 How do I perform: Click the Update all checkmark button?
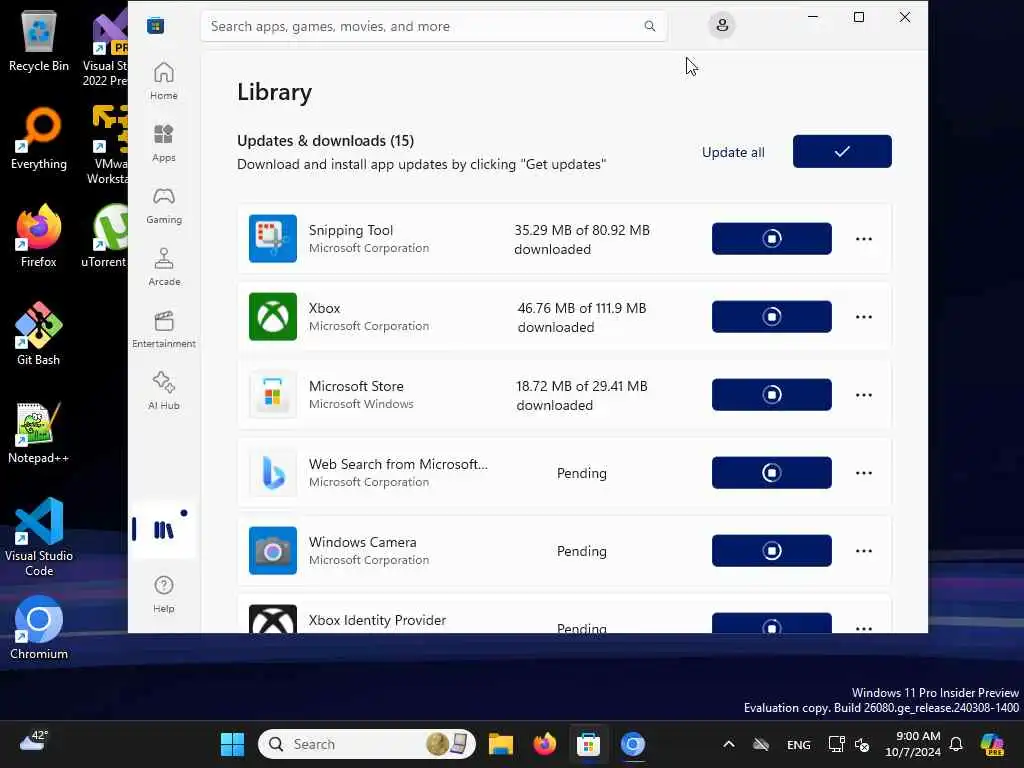coord(842,152)
